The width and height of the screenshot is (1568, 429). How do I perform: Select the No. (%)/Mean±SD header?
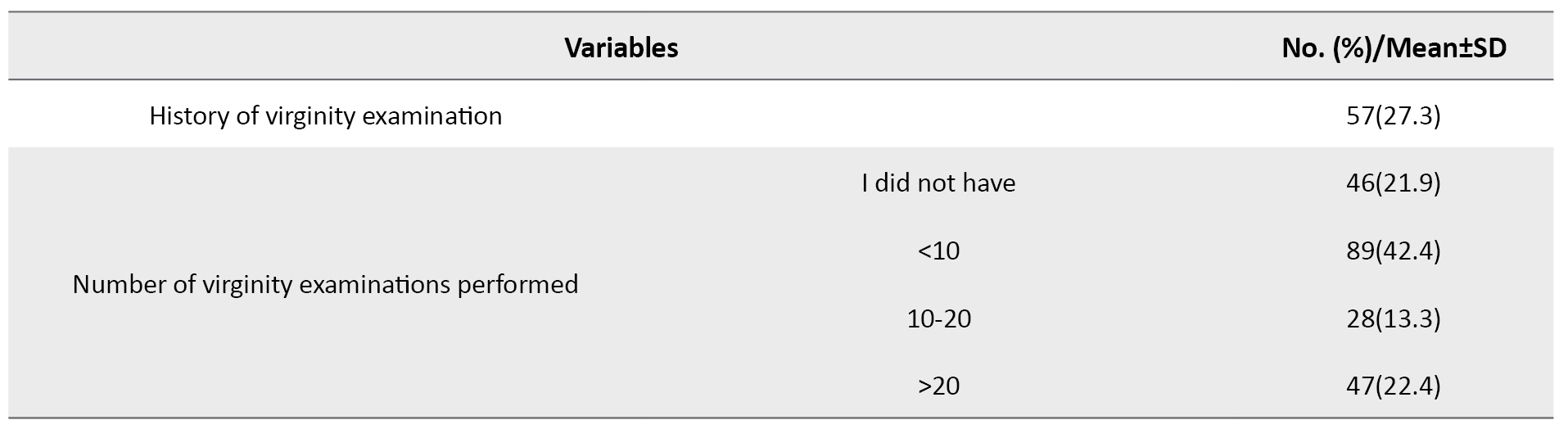coord(1394,48)
